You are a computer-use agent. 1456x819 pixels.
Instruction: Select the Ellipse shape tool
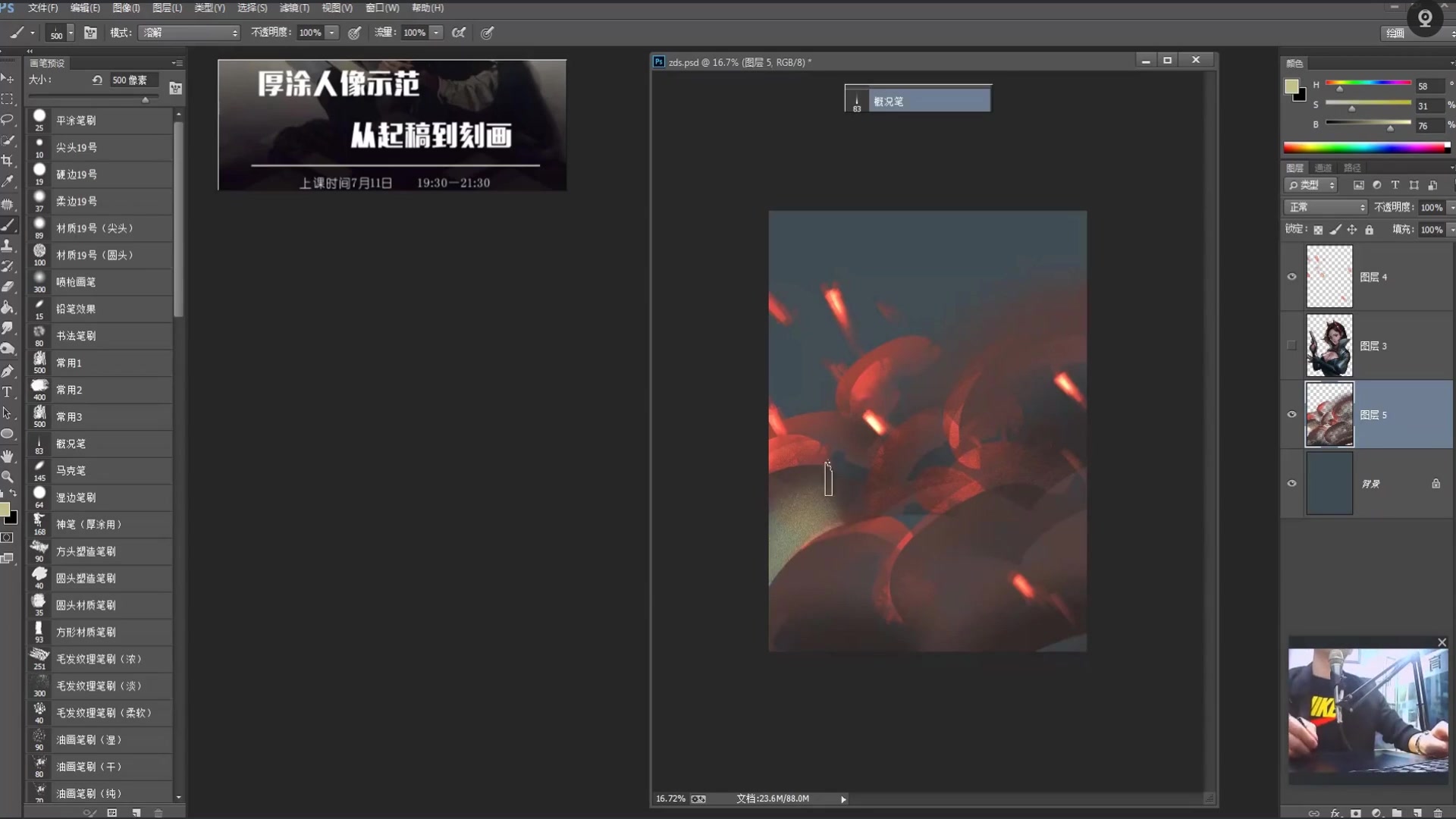coord(8,434)
